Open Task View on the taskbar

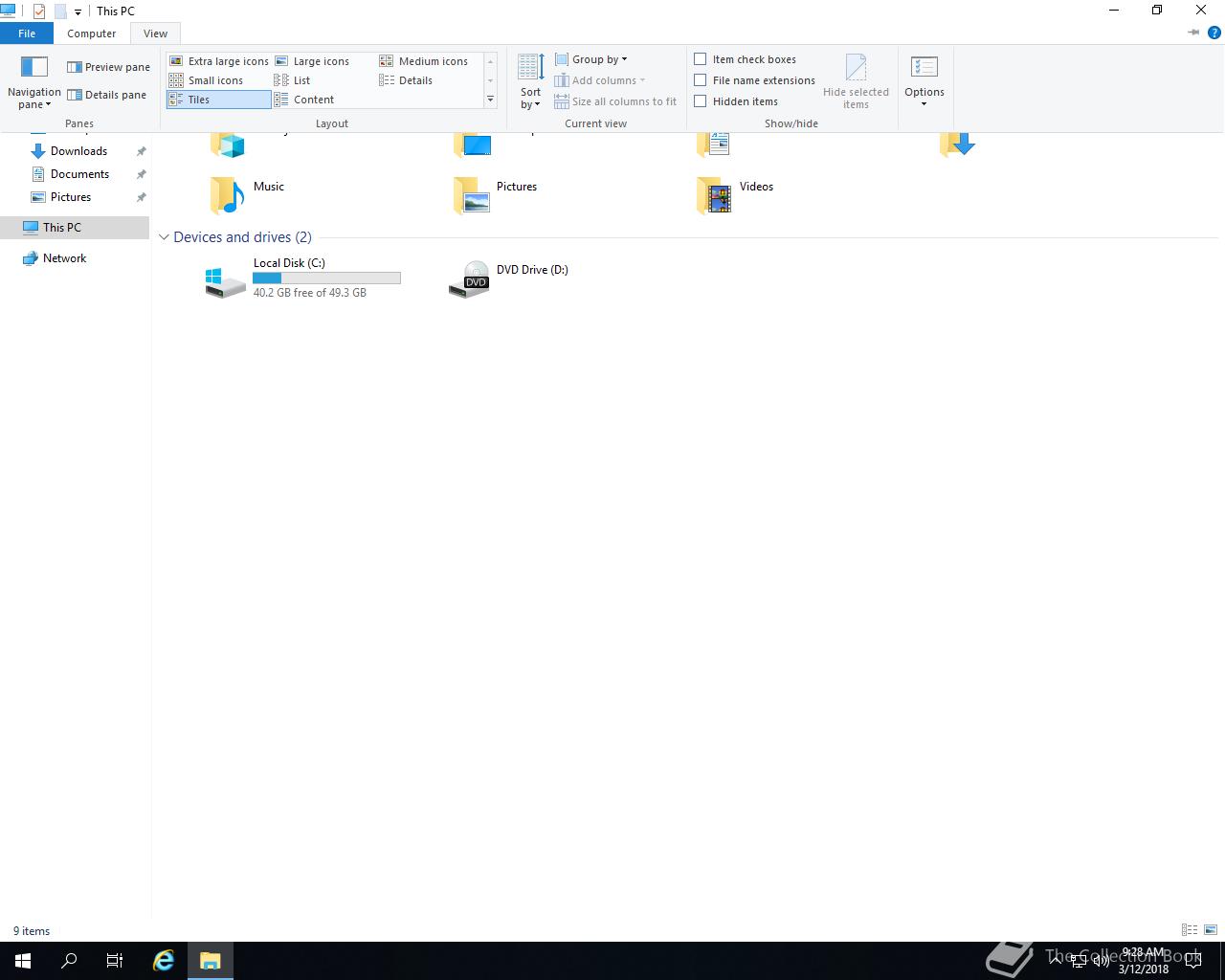pos(115,961)
